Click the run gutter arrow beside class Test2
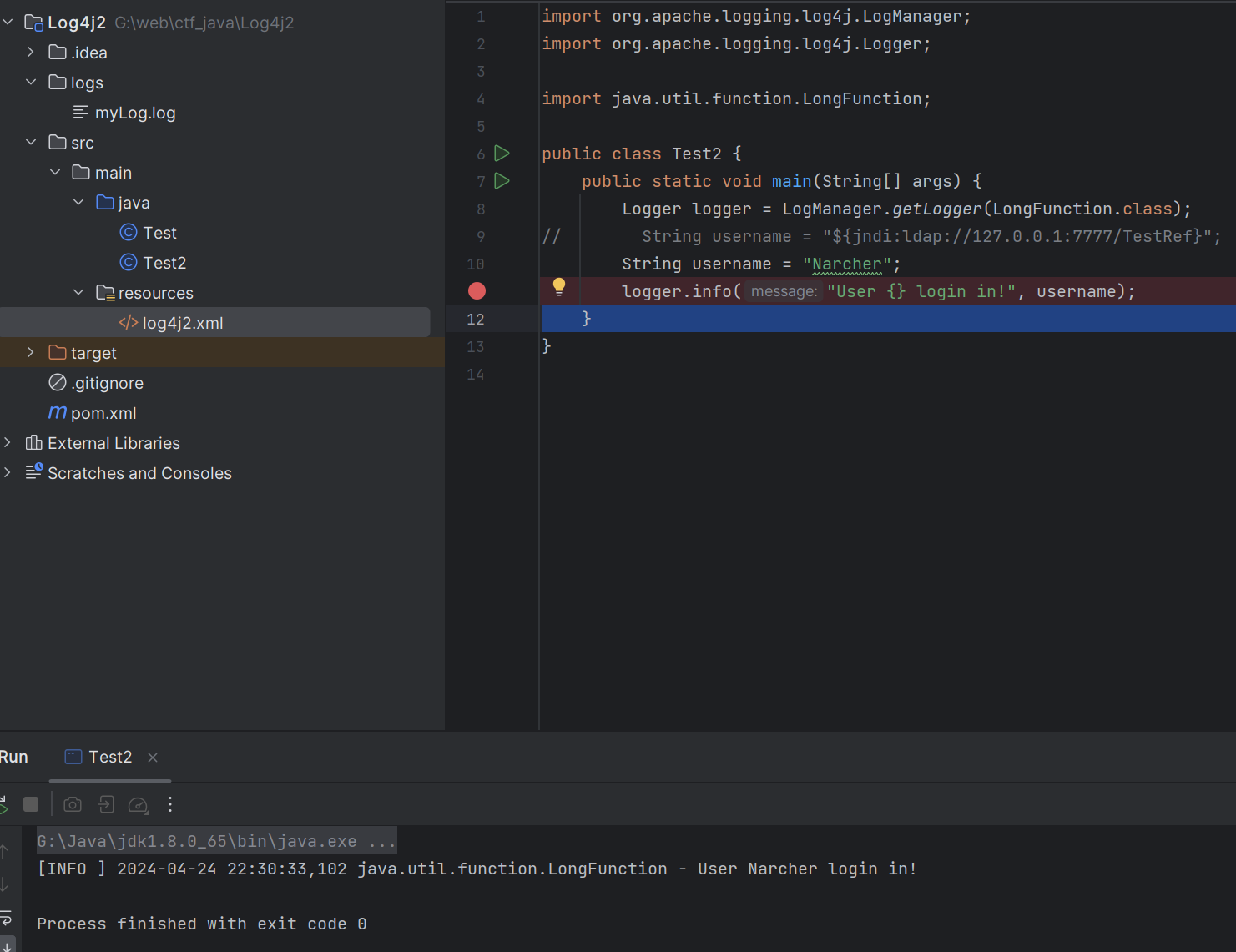 point(502,154)
